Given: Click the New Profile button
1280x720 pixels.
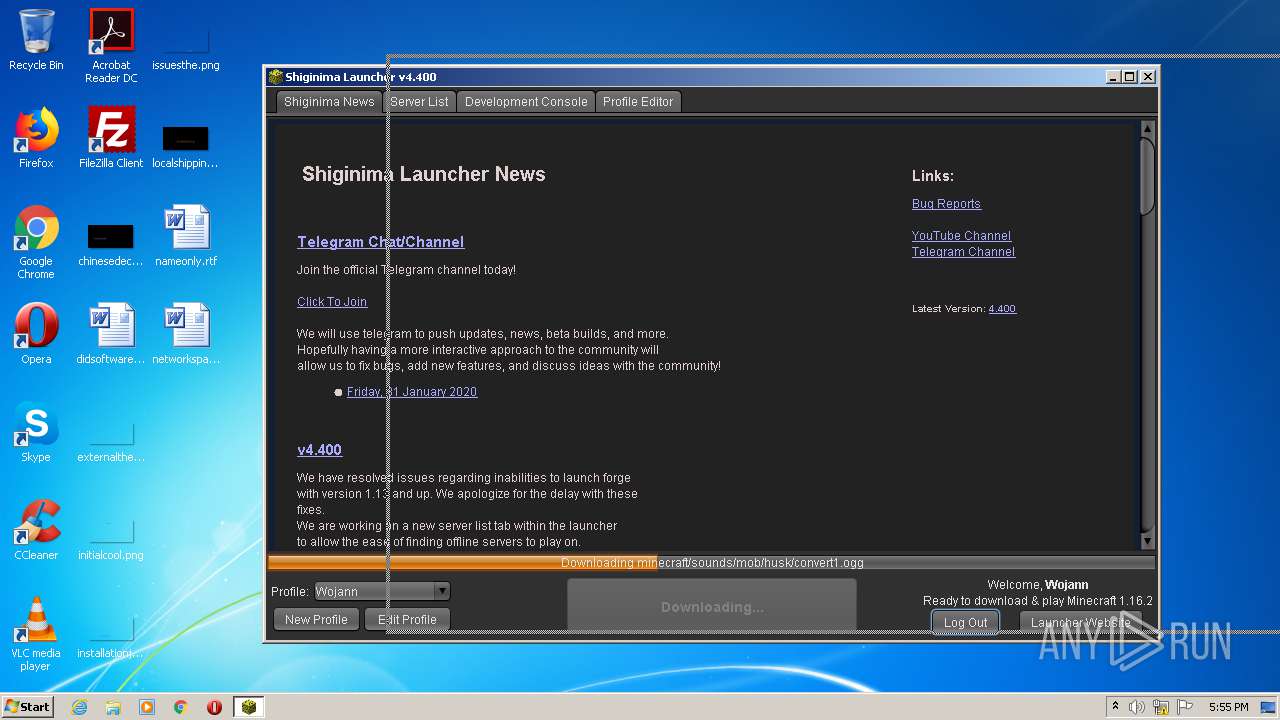Looking at the screenshot, I should pyautogui.click(x=316, y=620).
